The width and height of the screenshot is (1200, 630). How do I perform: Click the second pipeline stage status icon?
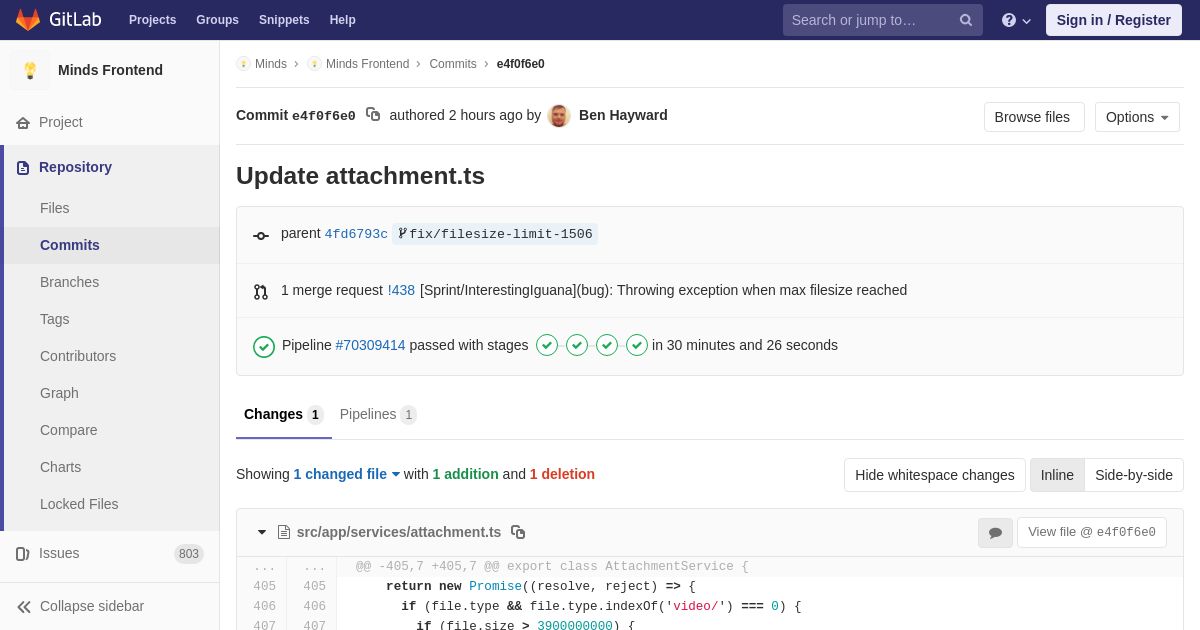(x=577, y=345)
